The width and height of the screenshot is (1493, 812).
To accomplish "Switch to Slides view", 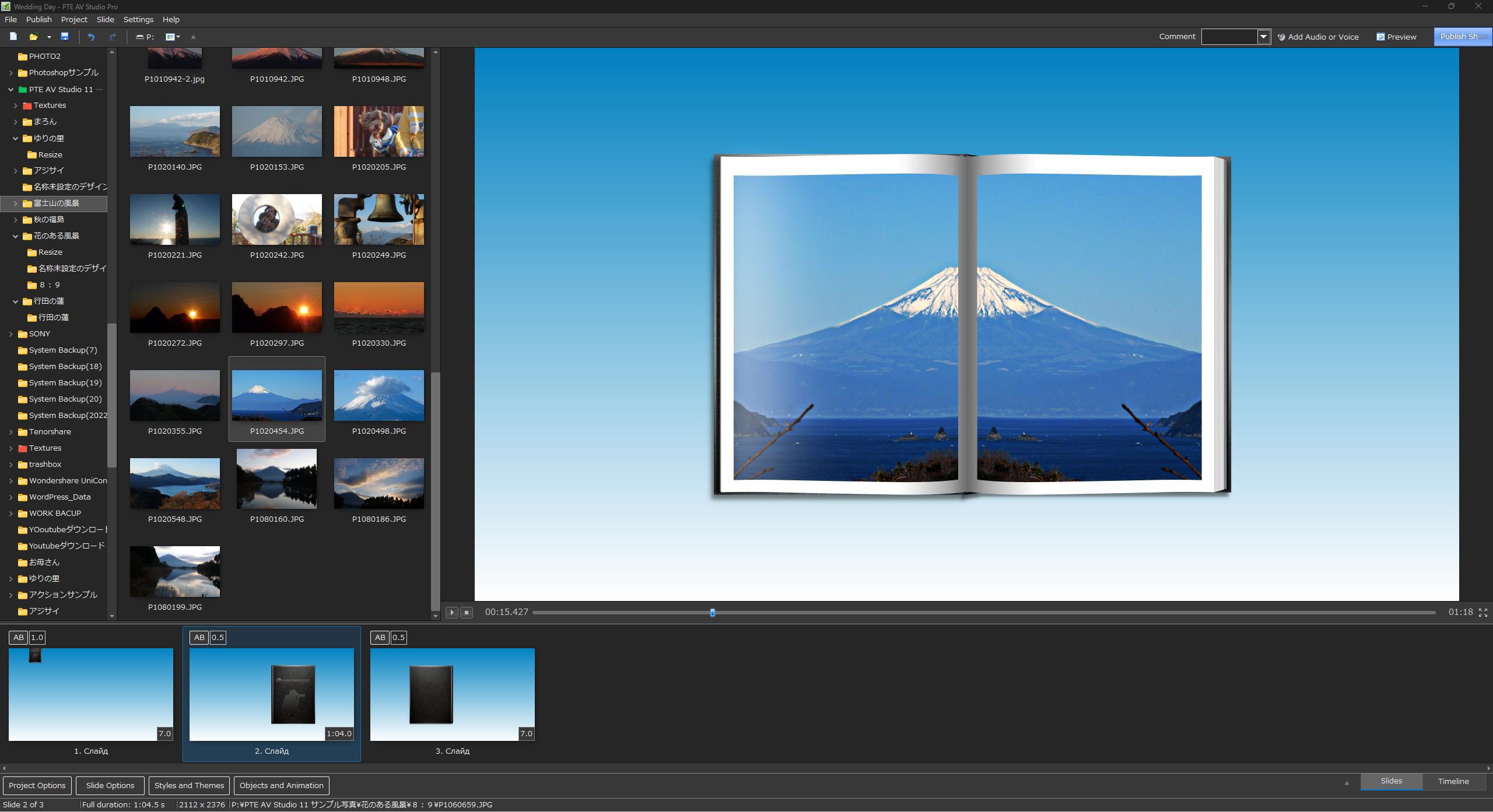I will (x=1391, y=781).
